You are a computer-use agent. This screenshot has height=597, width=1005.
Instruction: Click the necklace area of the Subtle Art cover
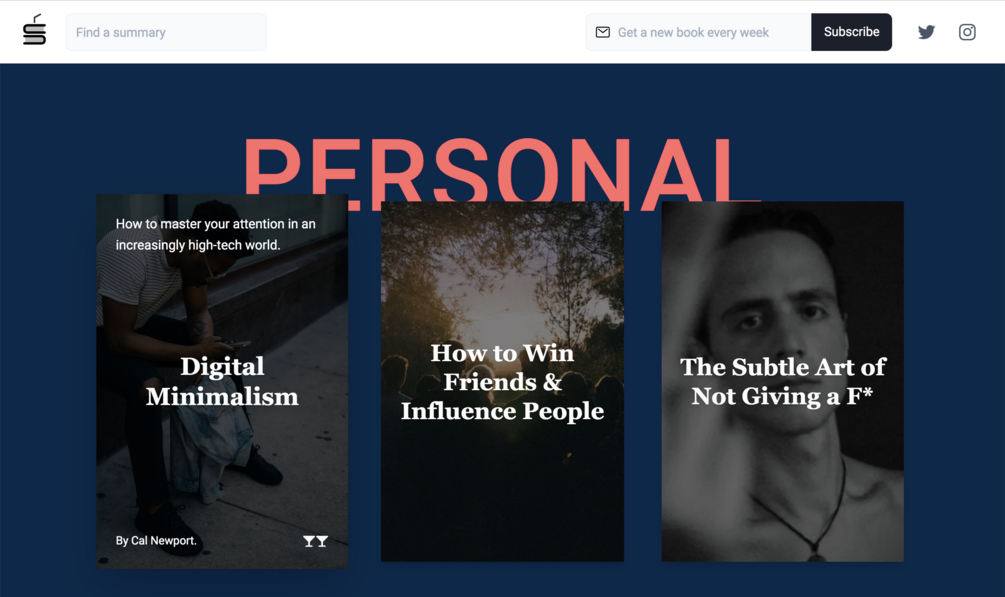(x=801, y=513)
